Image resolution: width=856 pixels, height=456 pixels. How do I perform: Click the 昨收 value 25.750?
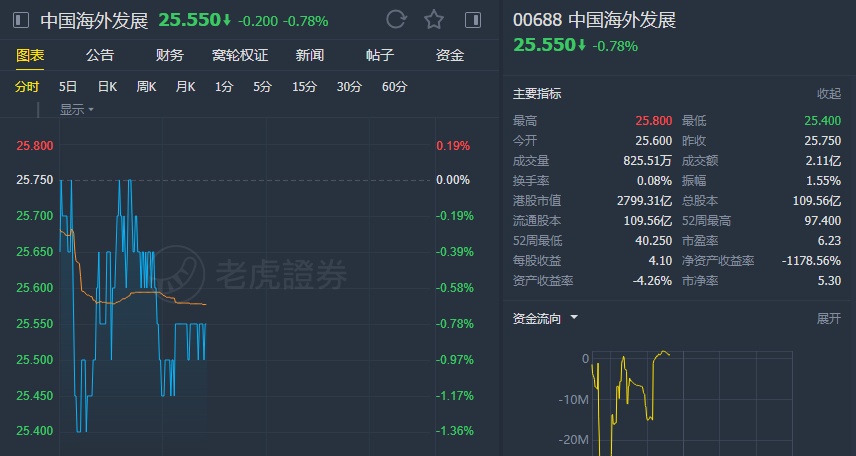[x=823, y=141]
